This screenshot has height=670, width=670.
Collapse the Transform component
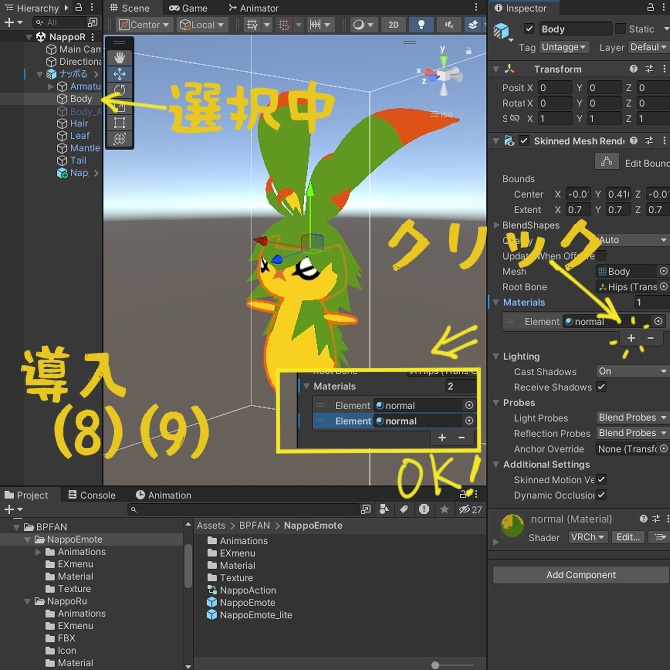496,69
